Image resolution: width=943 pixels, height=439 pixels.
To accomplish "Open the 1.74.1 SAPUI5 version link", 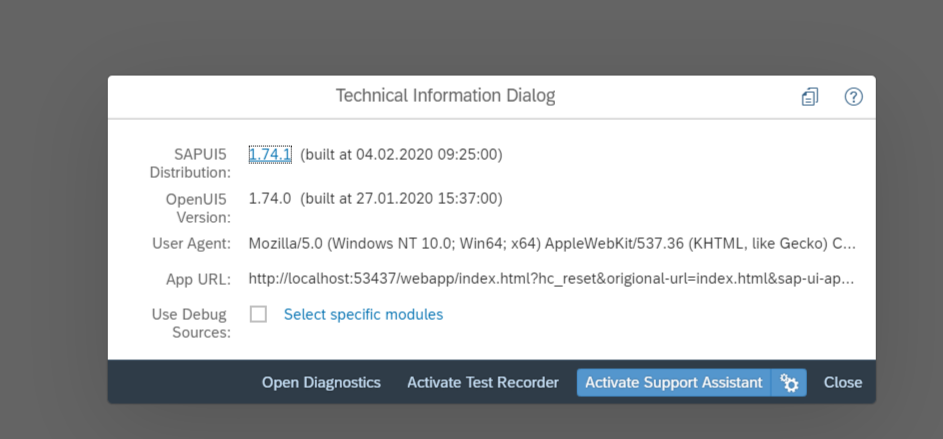I will pyautogui.click(x=270, y=155).
